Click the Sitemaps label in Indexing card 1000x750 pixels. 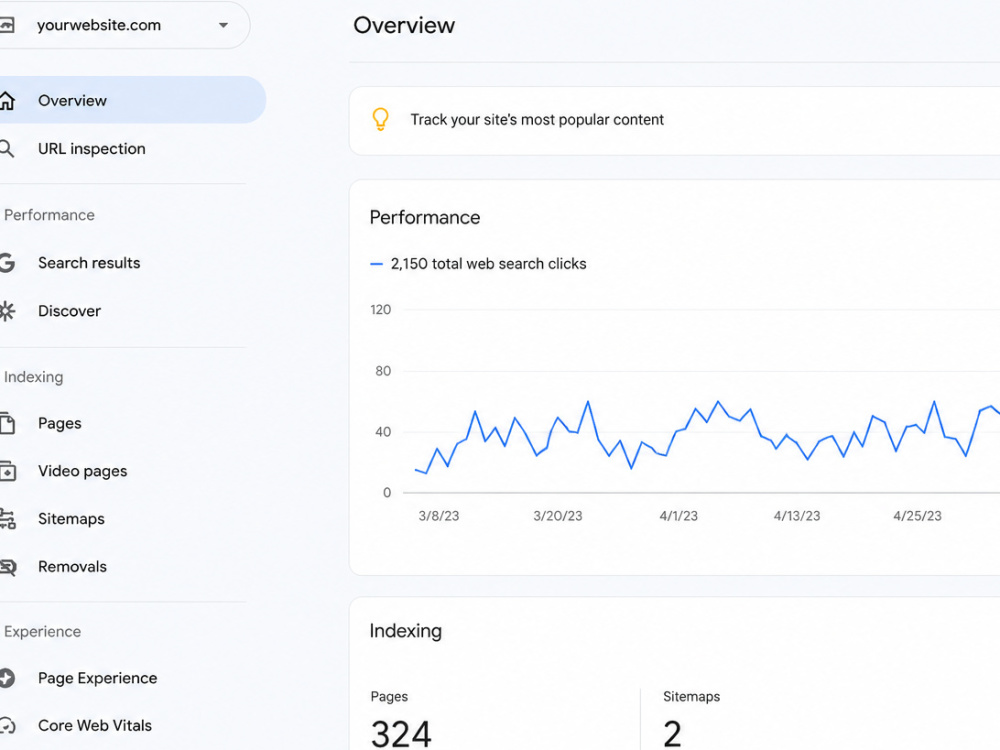coord(691,696)
